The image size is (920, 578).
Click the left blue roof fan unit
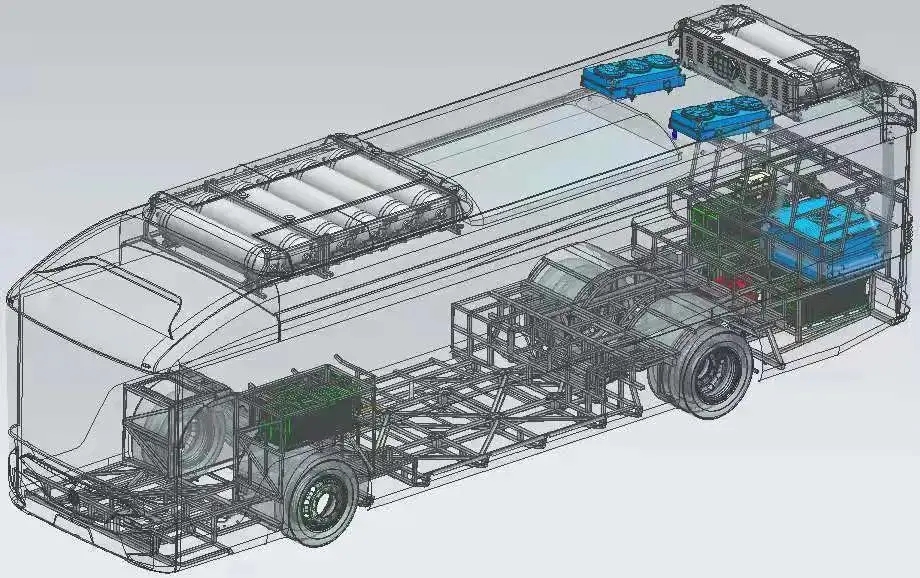point(630,76)
